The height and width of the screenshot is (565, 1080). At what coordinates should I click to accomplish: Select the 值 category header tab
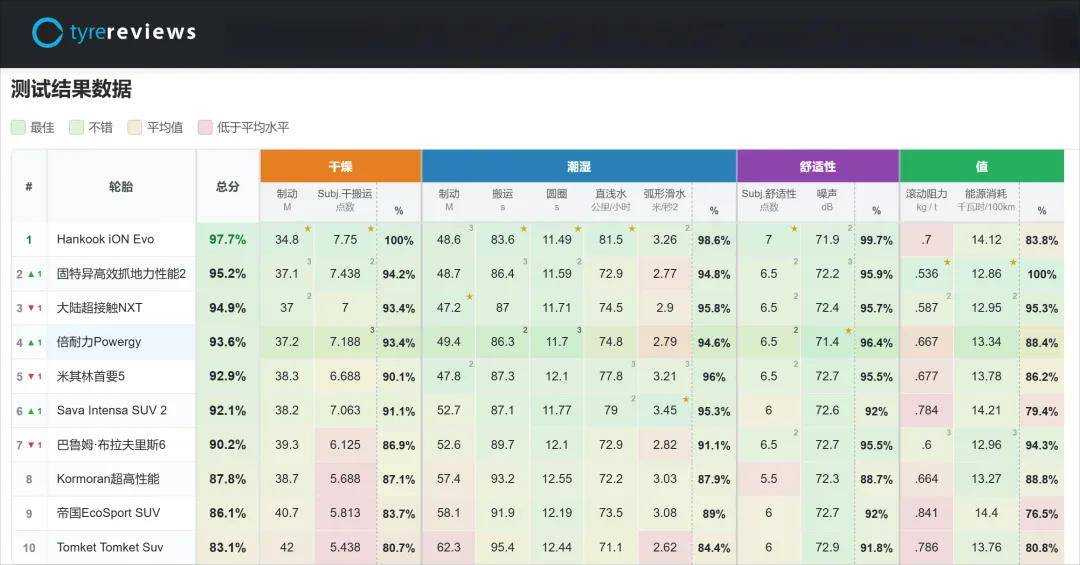982,166
